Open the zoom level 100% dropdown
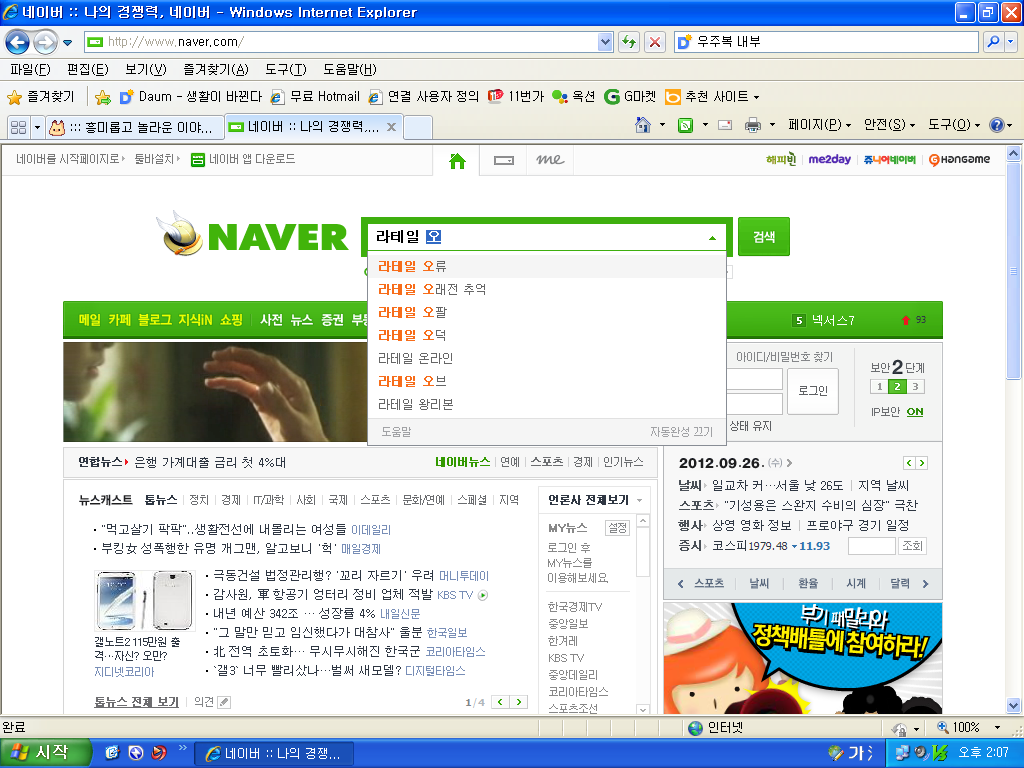The width and height of the screenshot is (1024, 768). click(x=997, y=728)
